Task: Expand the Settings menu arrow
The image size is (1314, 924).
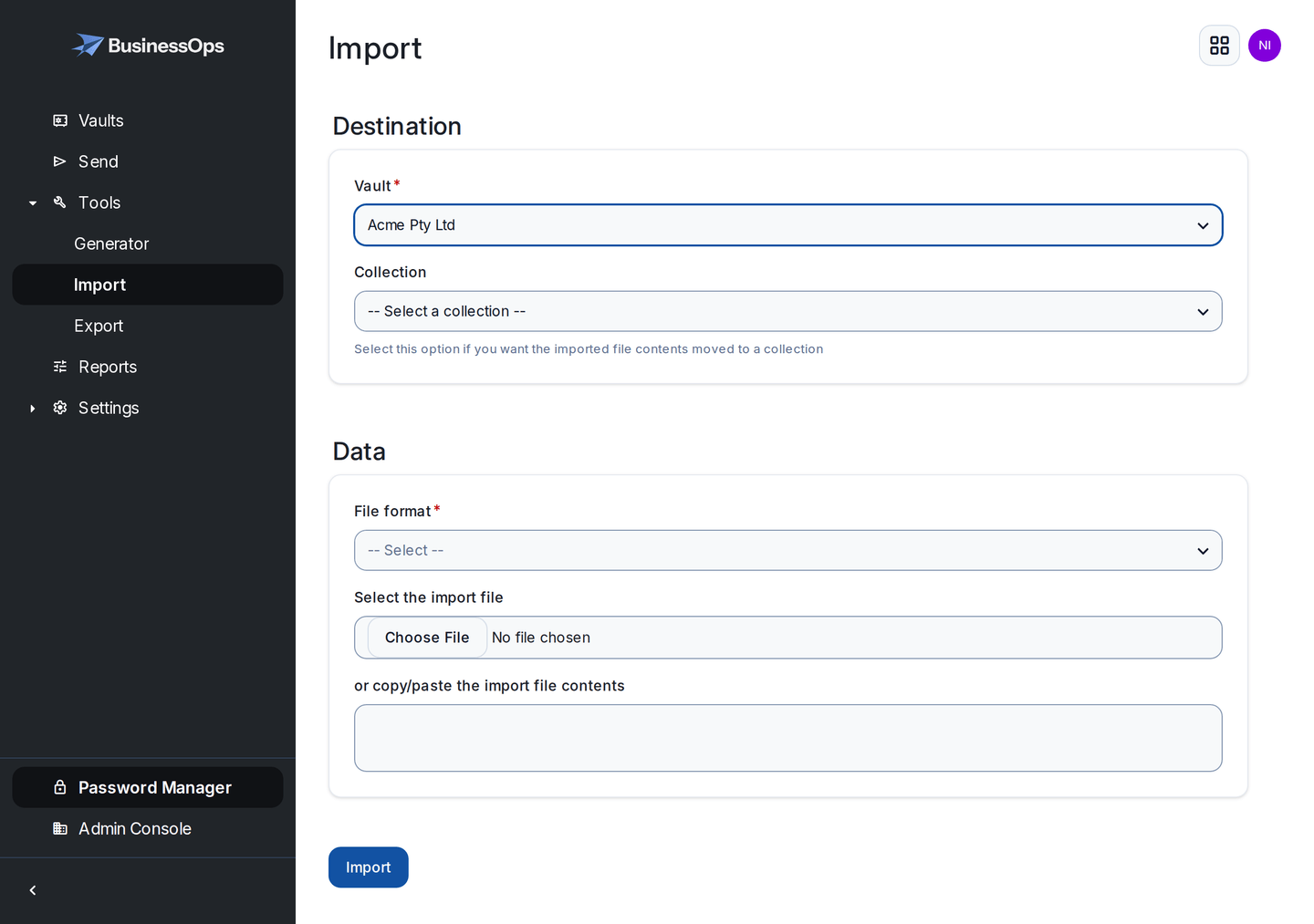Action: [33, 408]
